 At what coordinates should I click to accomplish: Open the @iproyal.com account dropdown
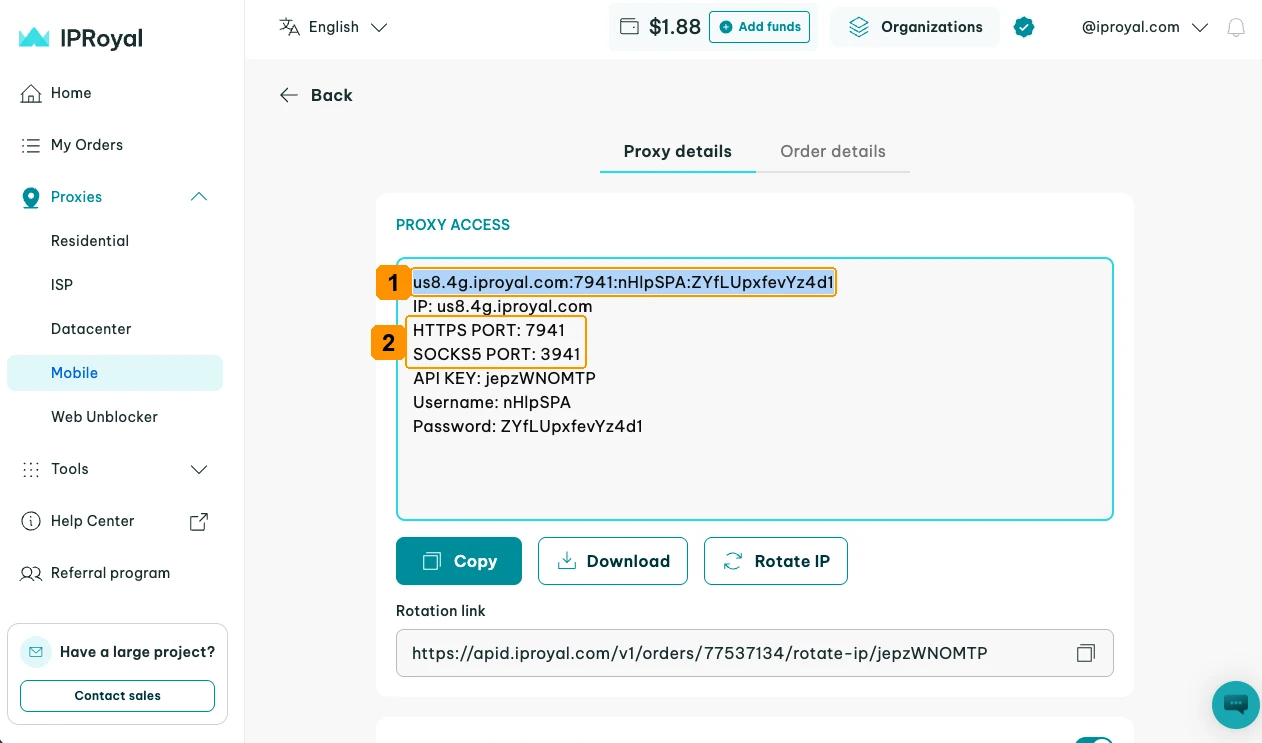(x=1145, y=27)
